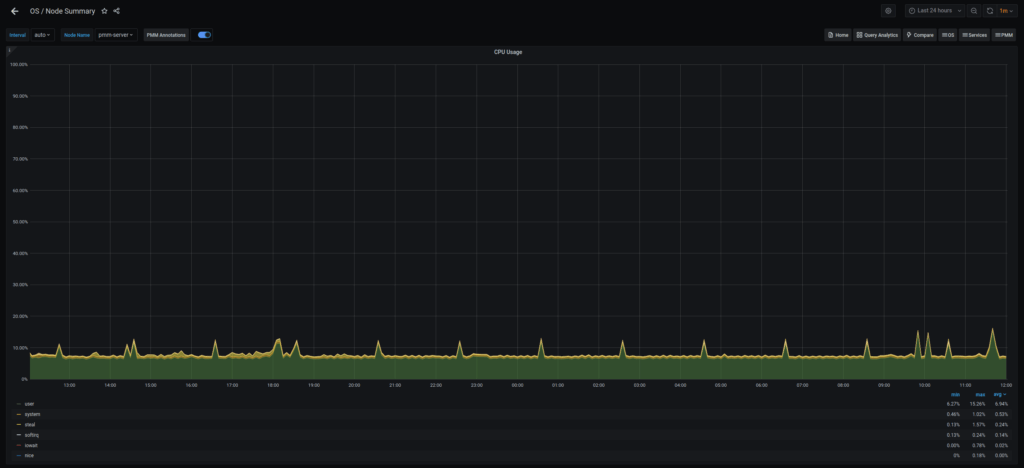This screenshot has height=468, width=1024.
Task: Open the CPU Usage panel title menu
Action: 507,52
